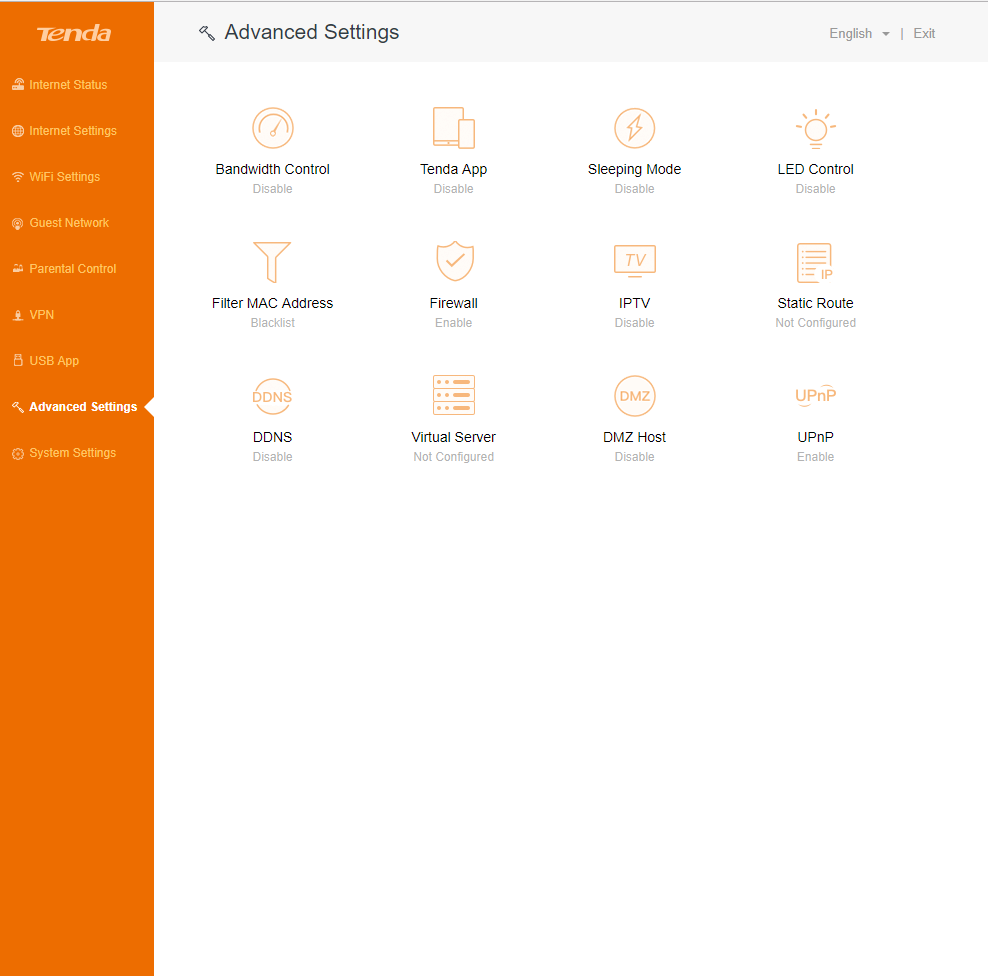This screenshot has width=988, height=976.
Task: Click the VPN sidebar icon
Action: (x=18, y=315)
